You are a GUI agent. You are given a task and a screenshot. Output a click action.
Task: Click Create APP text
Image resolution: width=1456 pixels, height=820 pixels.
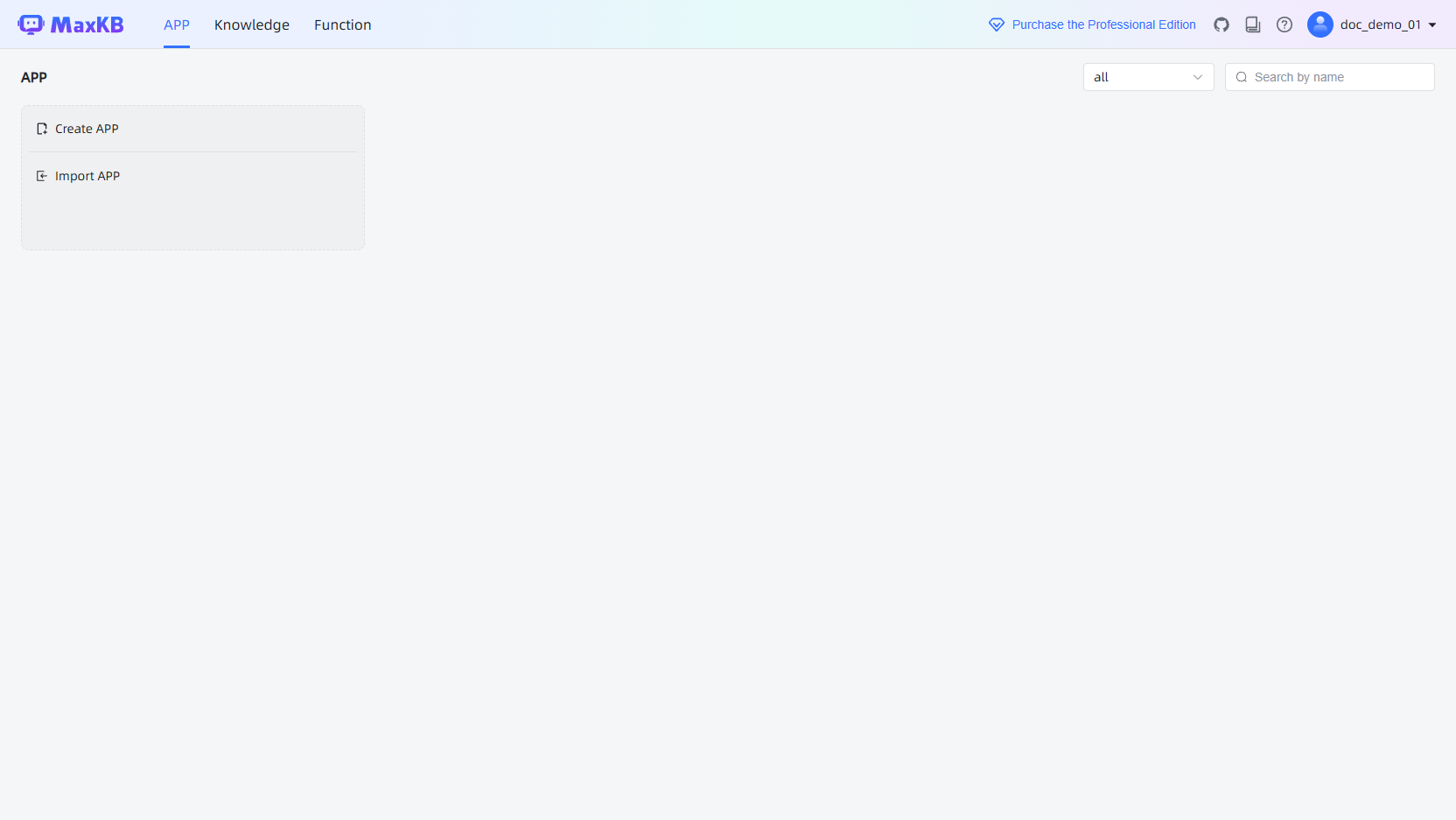[x=87, y=129]
